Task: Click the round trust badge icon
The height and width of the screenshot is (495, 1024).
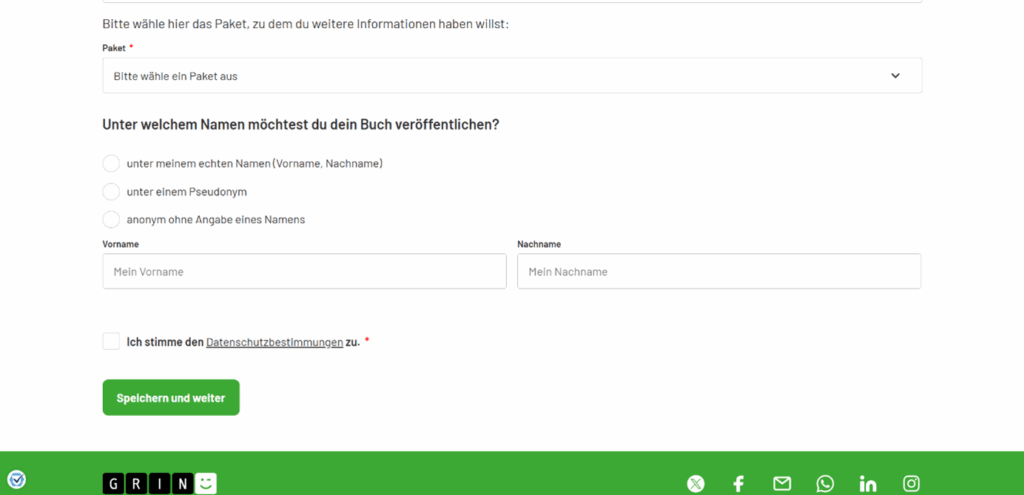Action: (x=16, y=480)
